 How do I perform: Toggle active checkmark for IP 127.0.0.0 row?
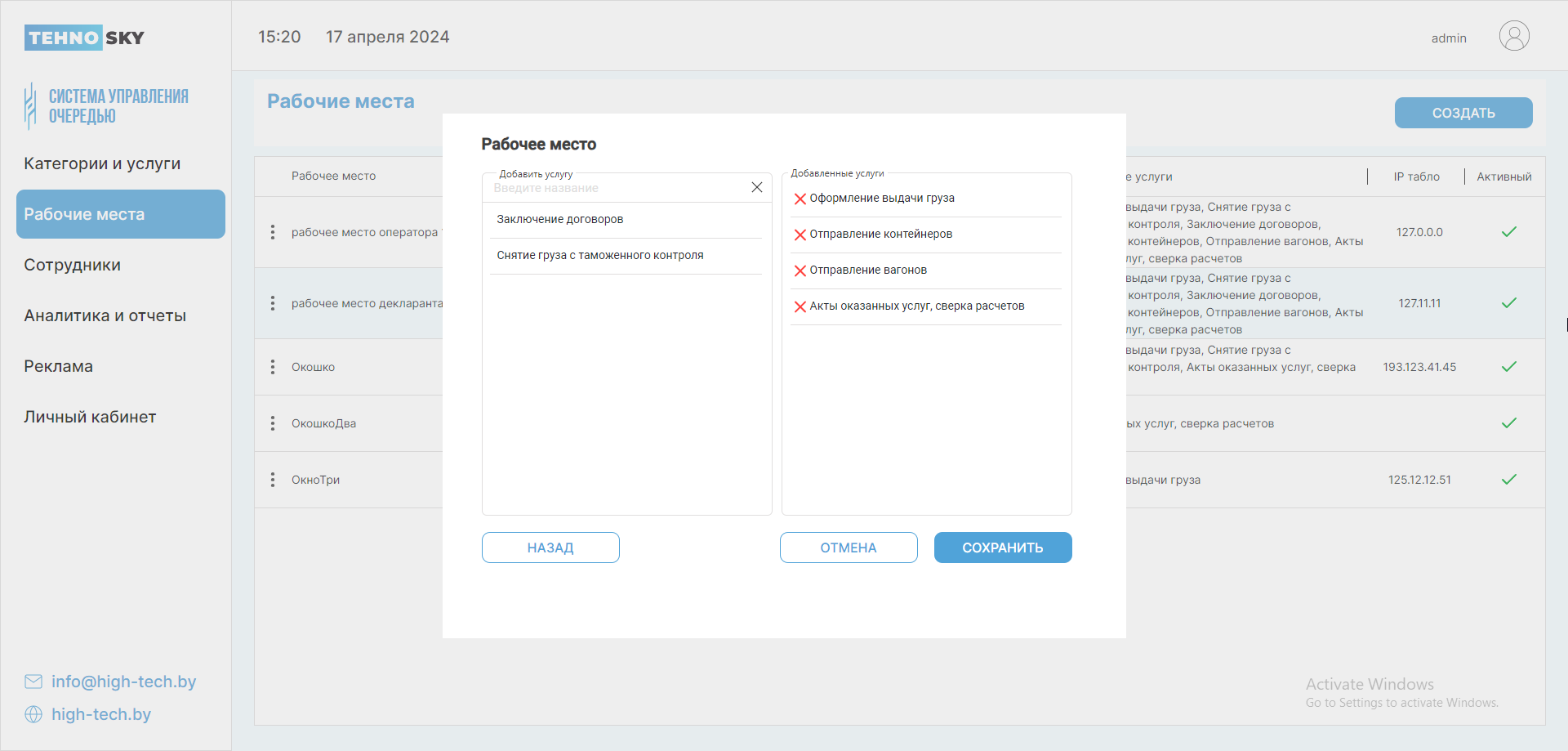pos(1508,232)
